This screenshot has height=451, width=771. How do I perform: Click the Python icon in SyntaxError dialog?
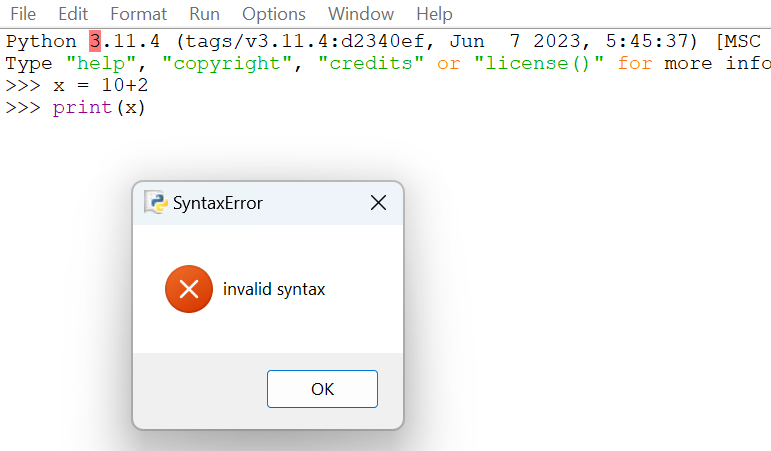tap(155, 203)
